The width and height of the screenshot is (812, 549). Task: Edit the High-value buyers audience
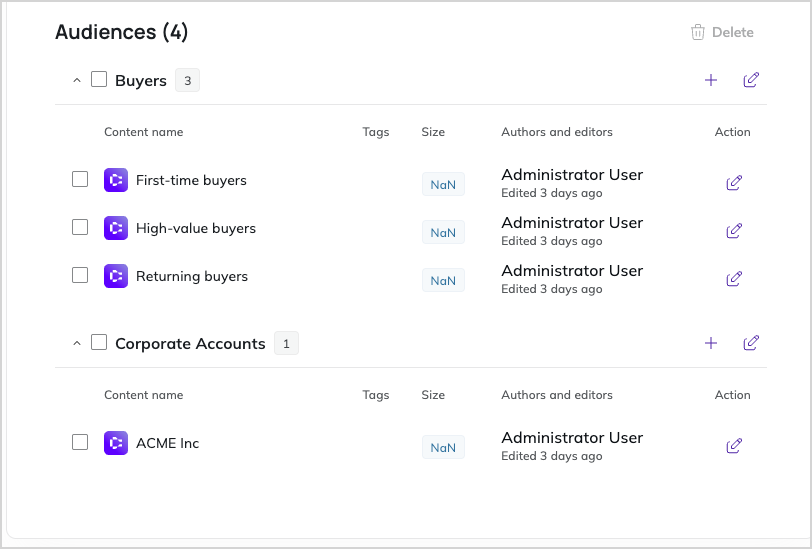click(734, 231)
